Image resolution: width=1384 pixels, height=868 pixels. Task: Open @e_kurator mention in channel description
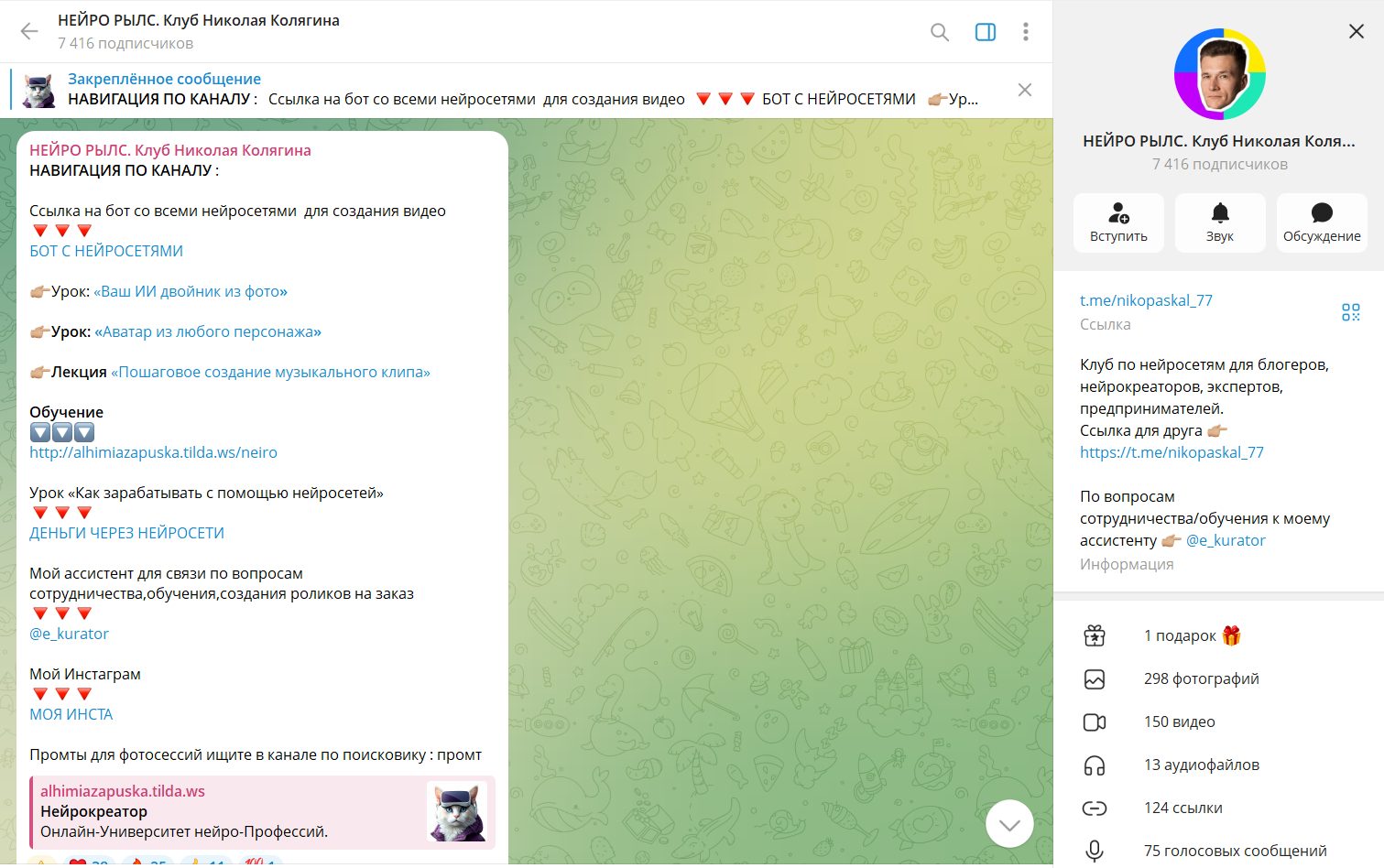[1226, 540]
